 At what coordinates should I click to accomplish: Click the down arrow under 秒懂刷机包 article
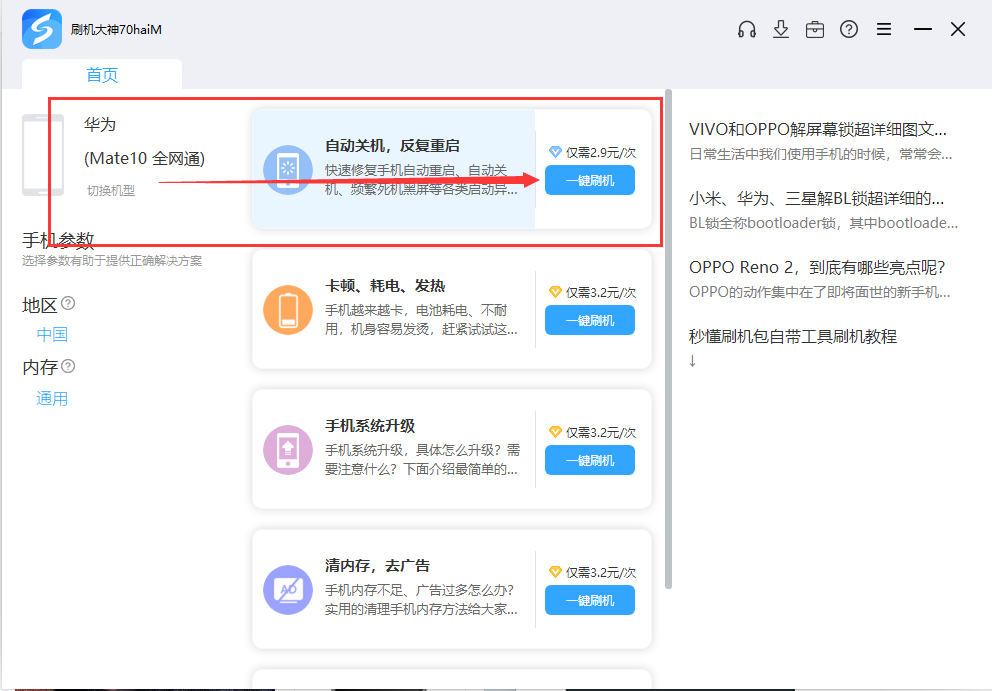[693, 361]
